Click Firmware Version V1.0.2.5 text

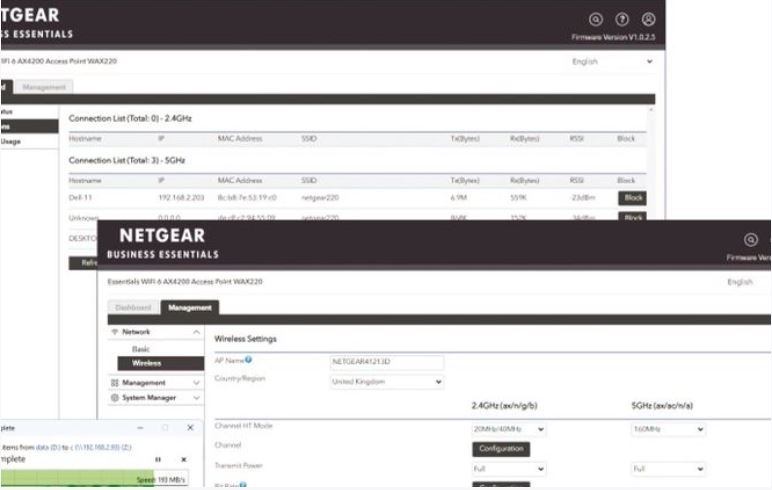click(613, 37)
